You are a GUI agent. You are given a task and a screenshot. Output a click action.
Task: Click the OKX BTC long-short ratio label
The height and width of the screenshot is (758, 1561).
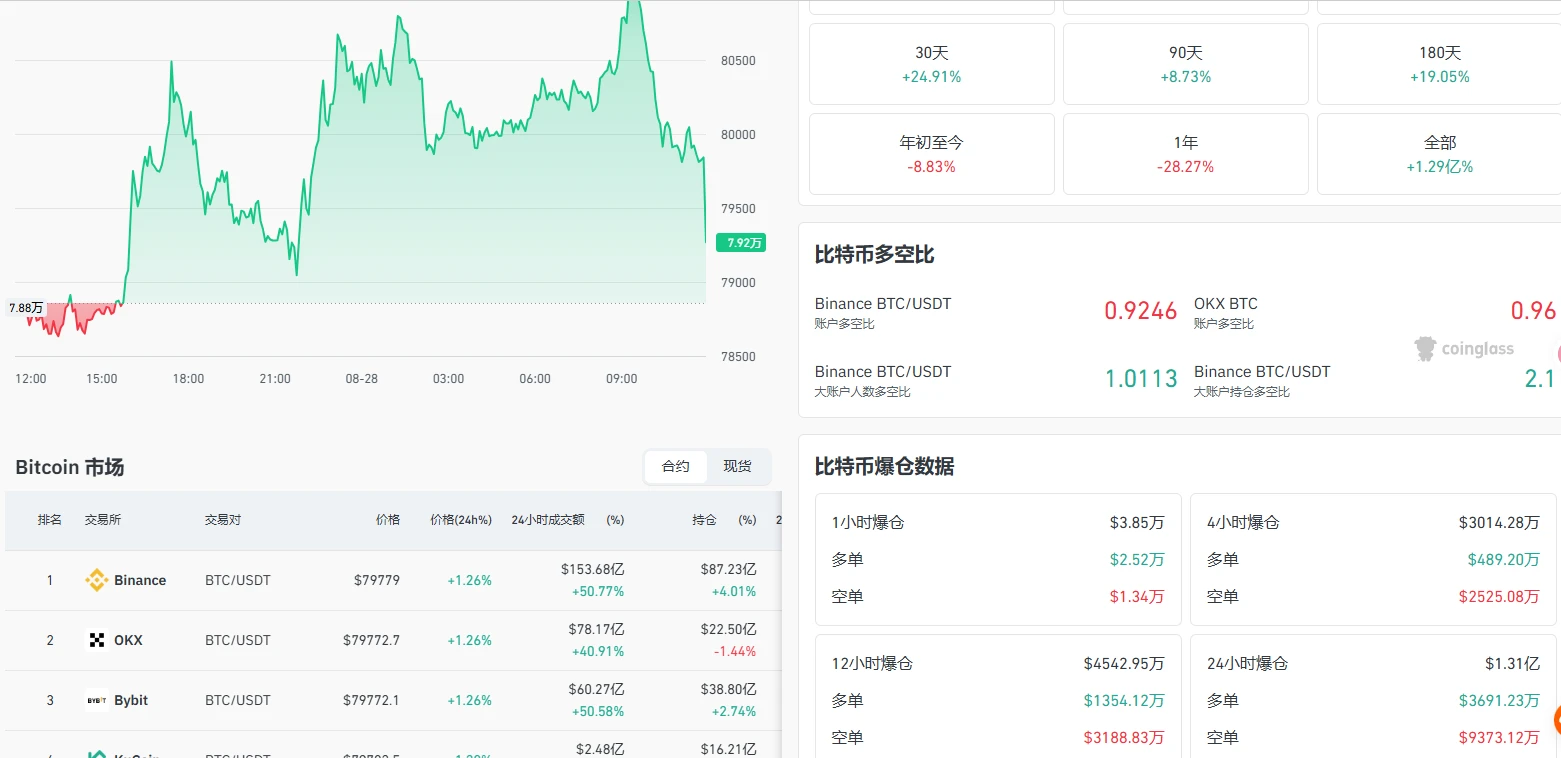[x=1226, y=304]
